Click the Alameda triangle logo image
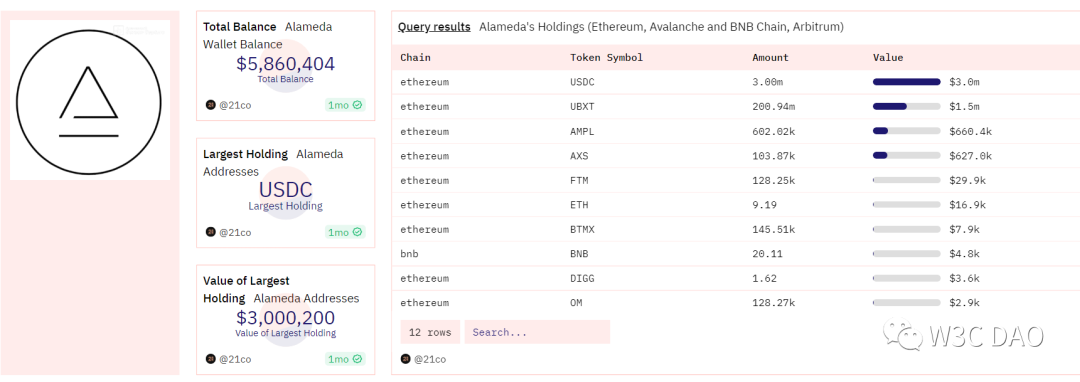The image size is (1080, 382). [90, 100]
